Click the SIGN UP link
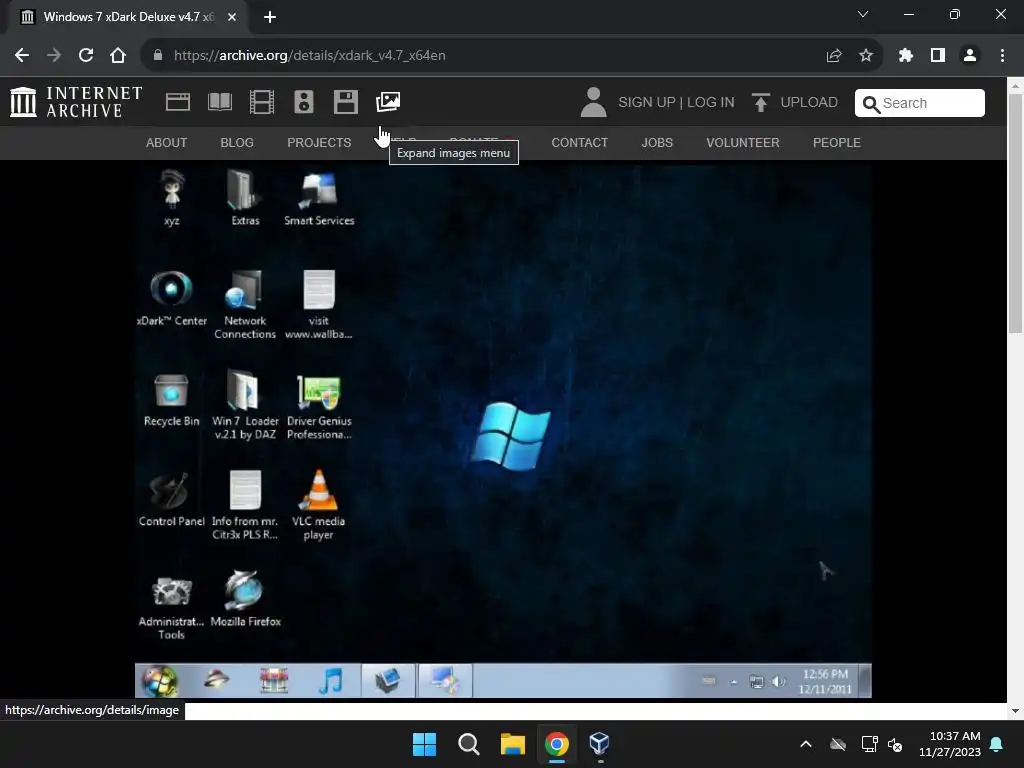 click(647, 103)
